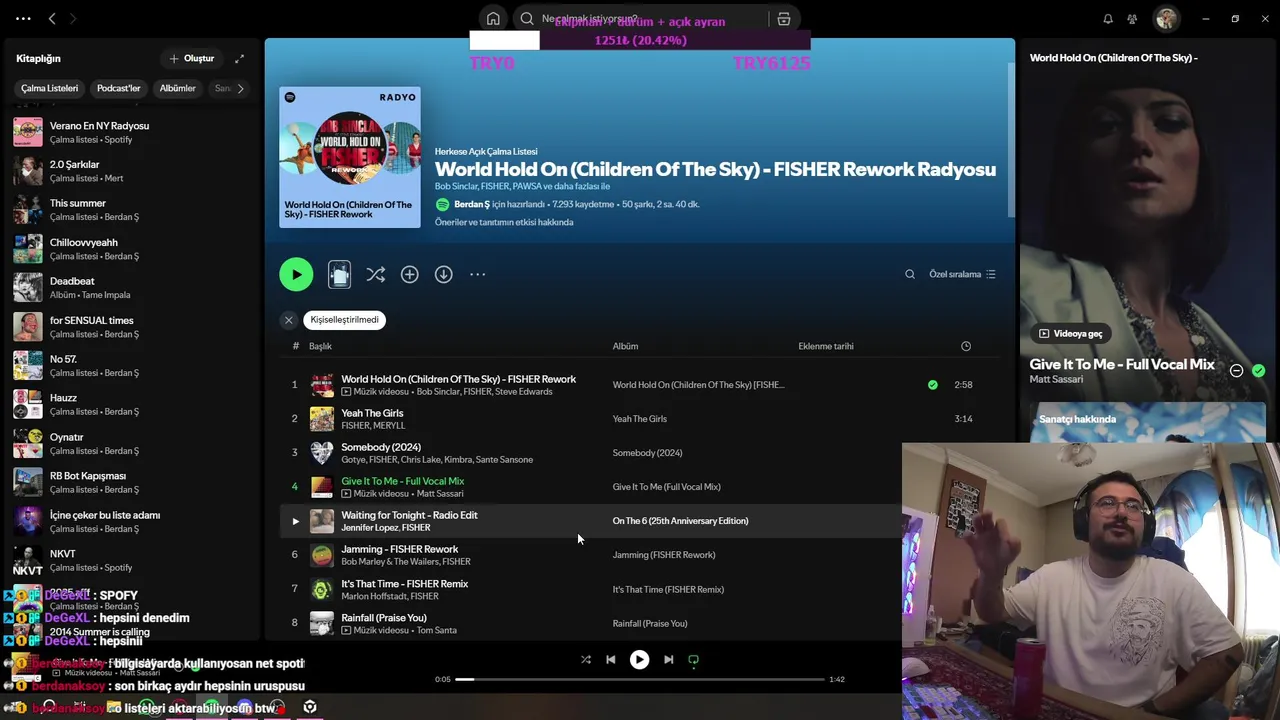This screenshot has height=720, width=1280.
Task: Skip to previous track
Action: [610, 660]
